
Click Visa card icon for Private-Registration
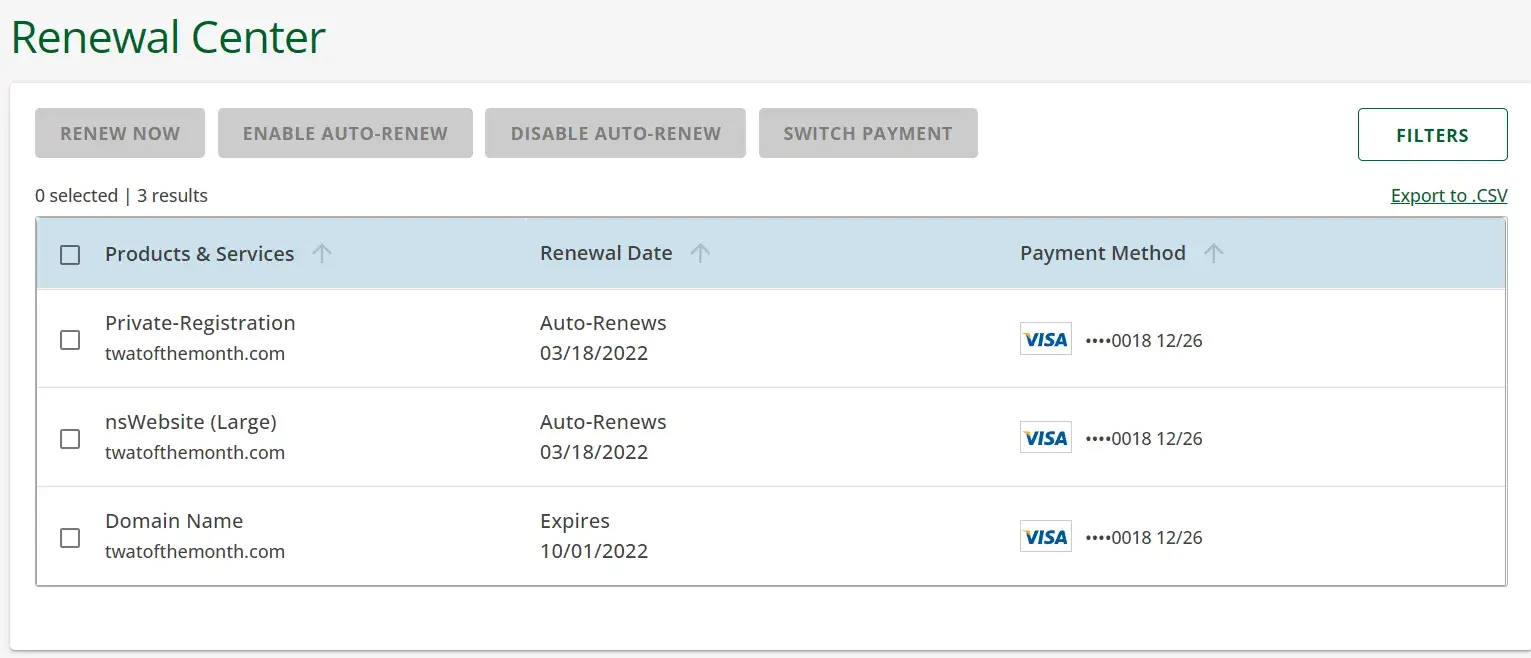tap(1045, 339)
